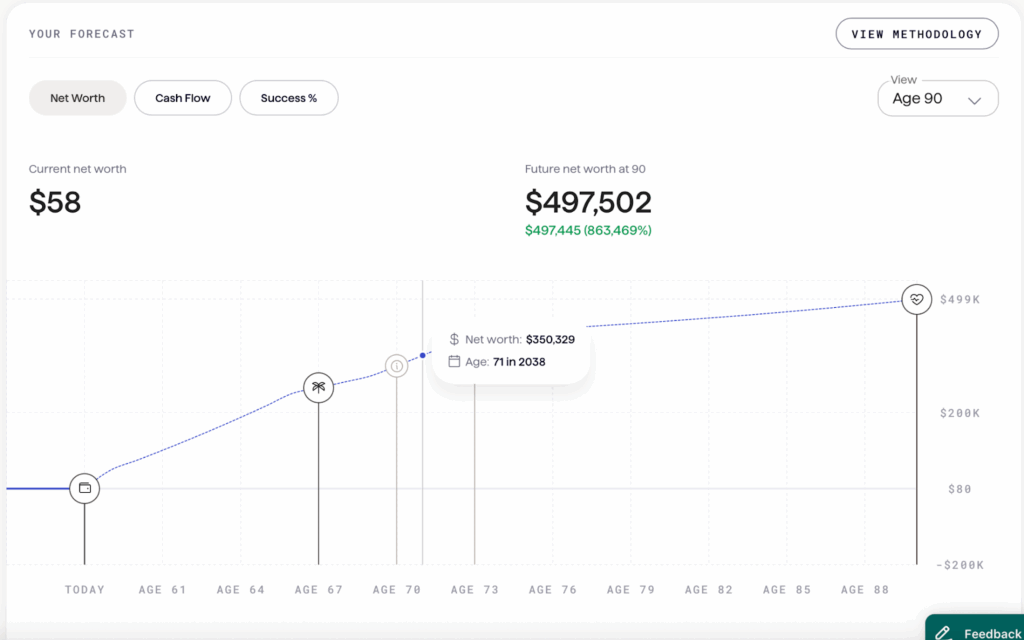Click the heart icon at chart end

click(916, 299)
